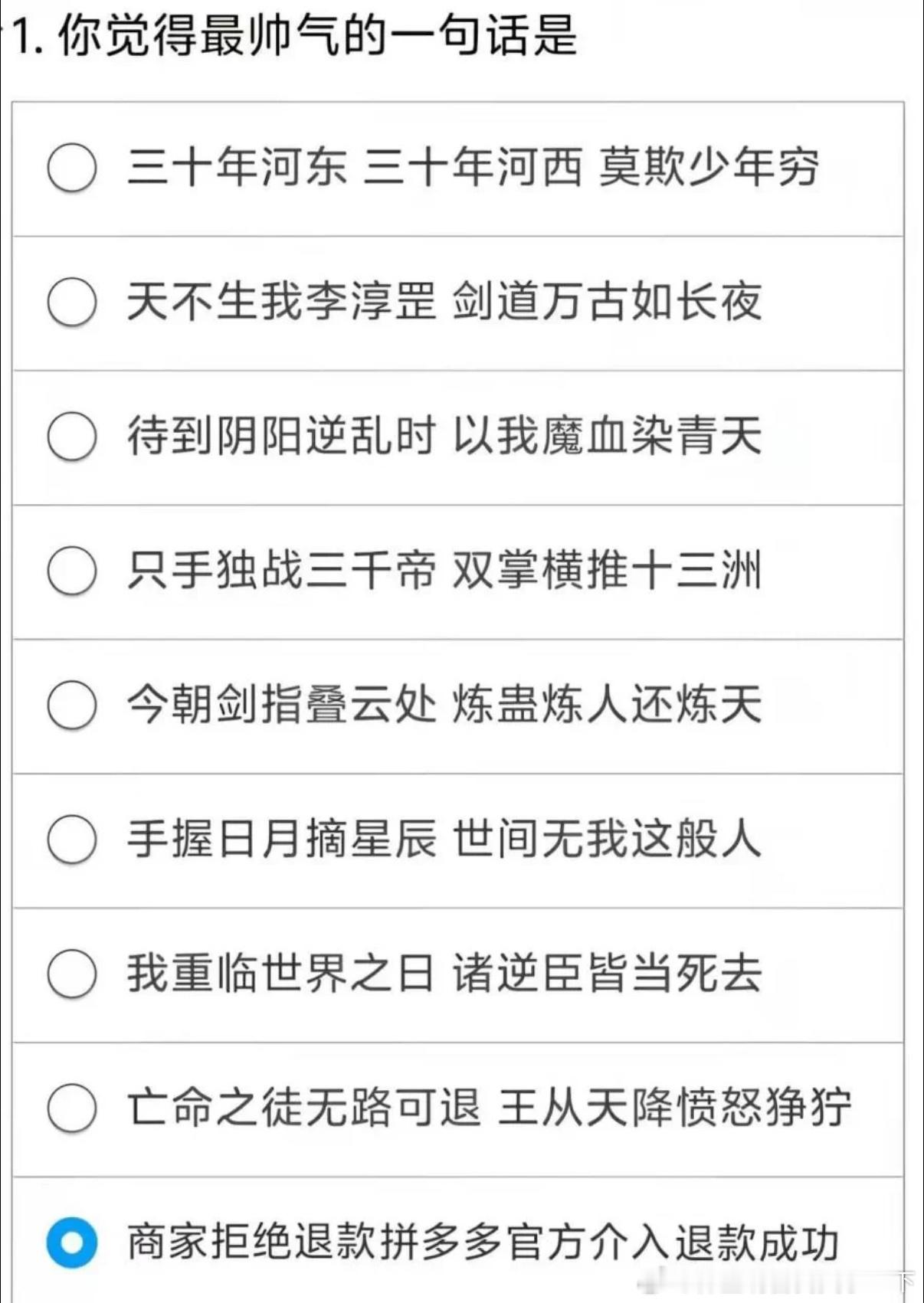Viewport: 924px width, 1303px height.
Task: Click the selected radio button for 商家拒绝退款
Action: coord(72,1242)
